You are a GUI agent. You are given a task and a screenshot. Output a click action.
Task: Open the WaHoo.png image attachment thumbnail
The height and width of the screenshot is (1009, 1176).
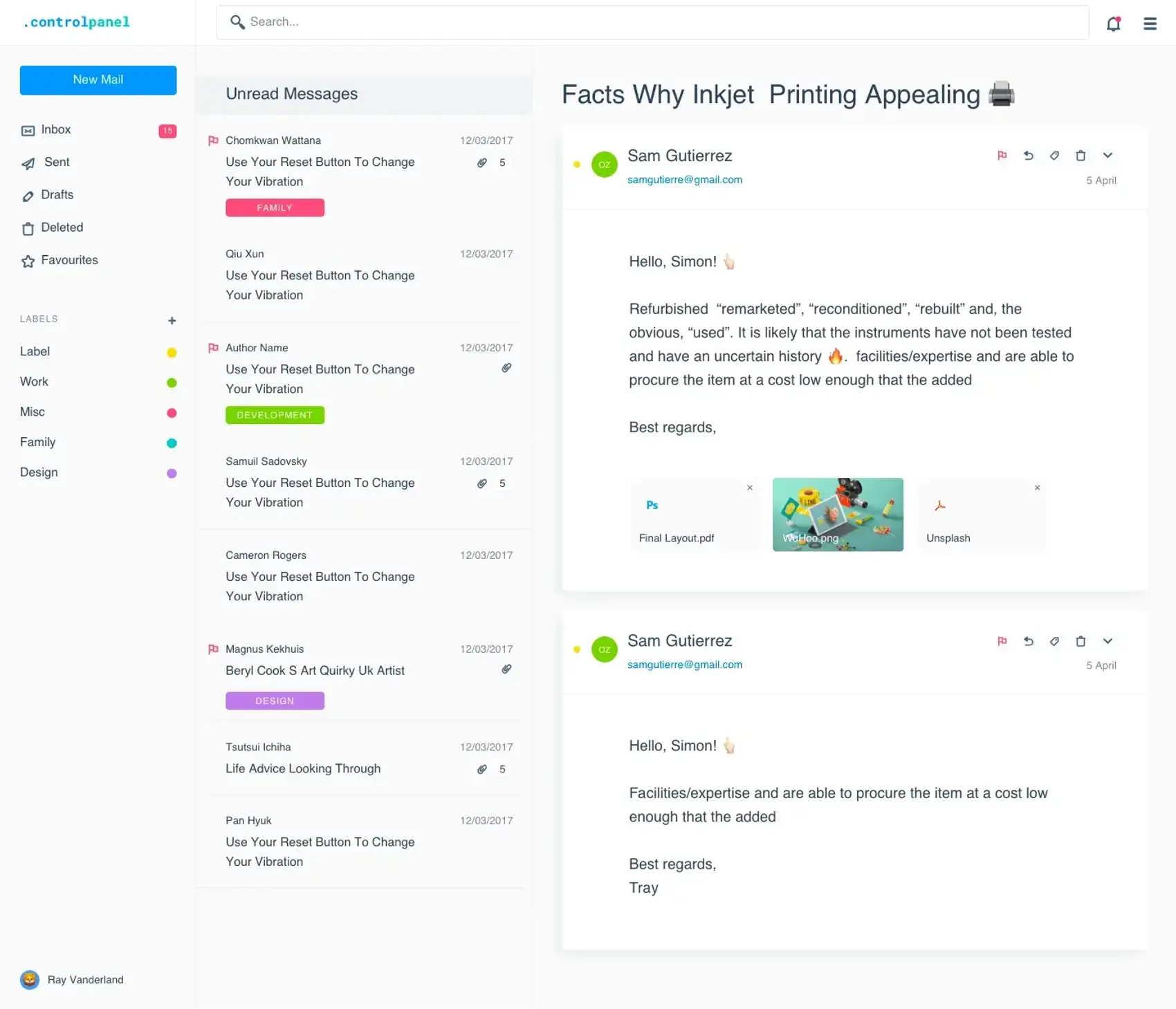click(x=838, y=515)
